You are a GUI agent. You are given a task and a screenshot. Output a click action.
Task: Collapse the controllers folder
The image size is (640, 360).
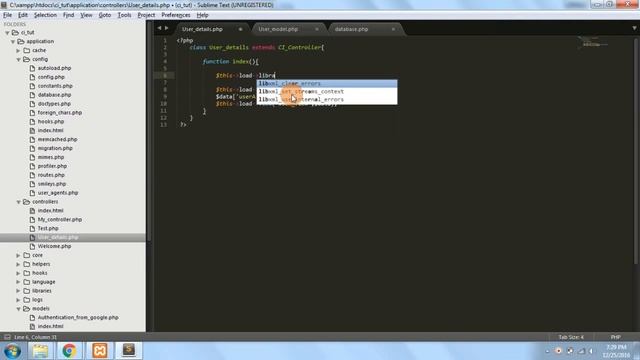point(18,202)
